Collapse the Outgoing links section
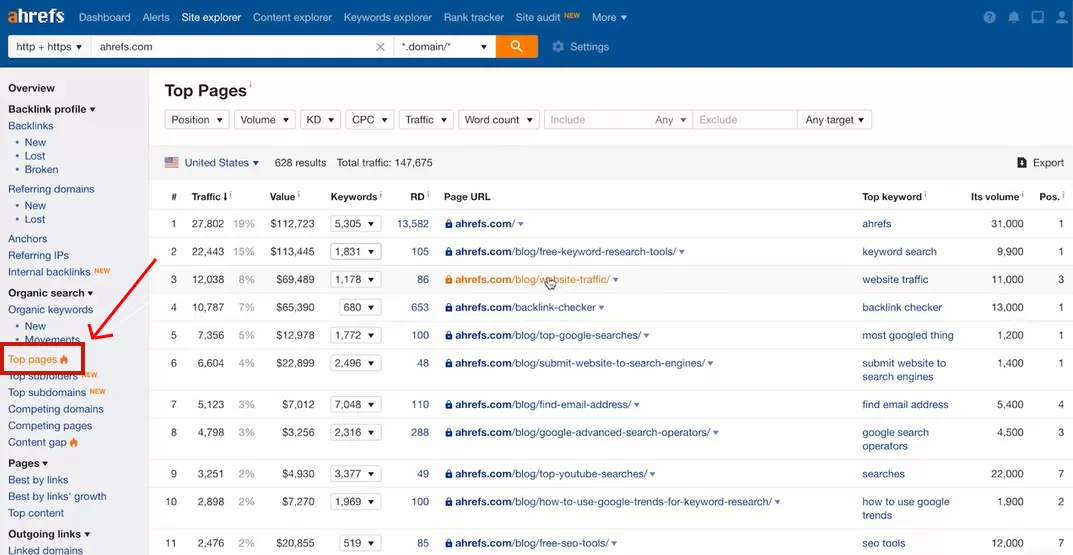The height and width of the screenshot is (555, 1073). pos(49,534)
